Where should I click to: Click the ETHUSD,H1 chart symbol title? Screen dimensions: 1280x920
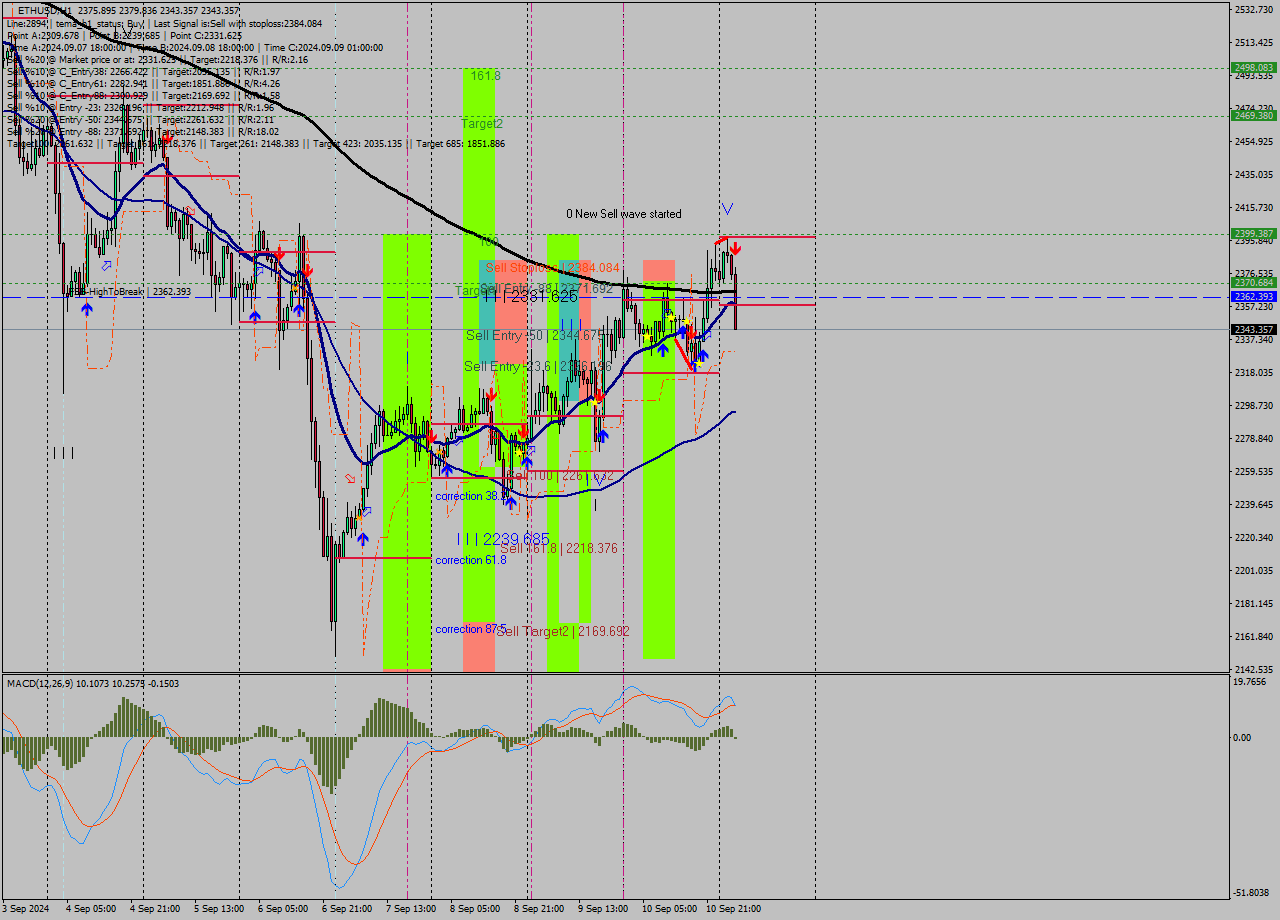(43, 10)
